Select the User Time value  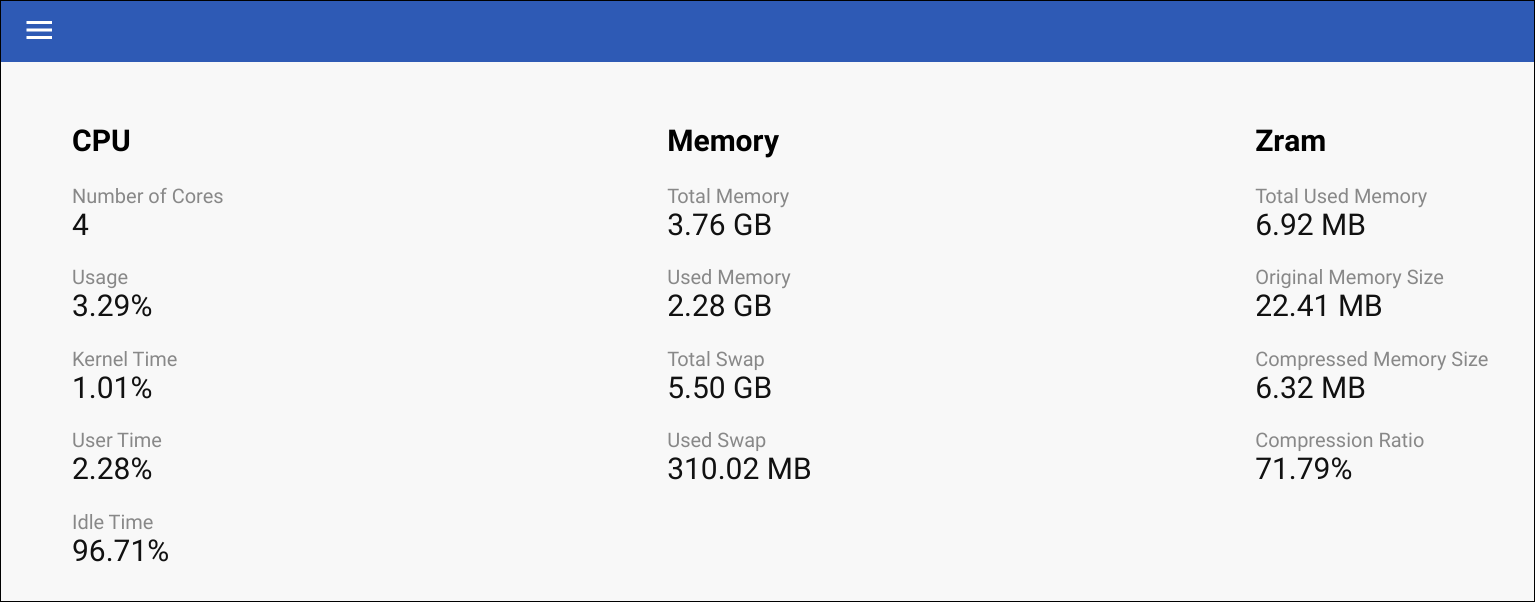111,469
